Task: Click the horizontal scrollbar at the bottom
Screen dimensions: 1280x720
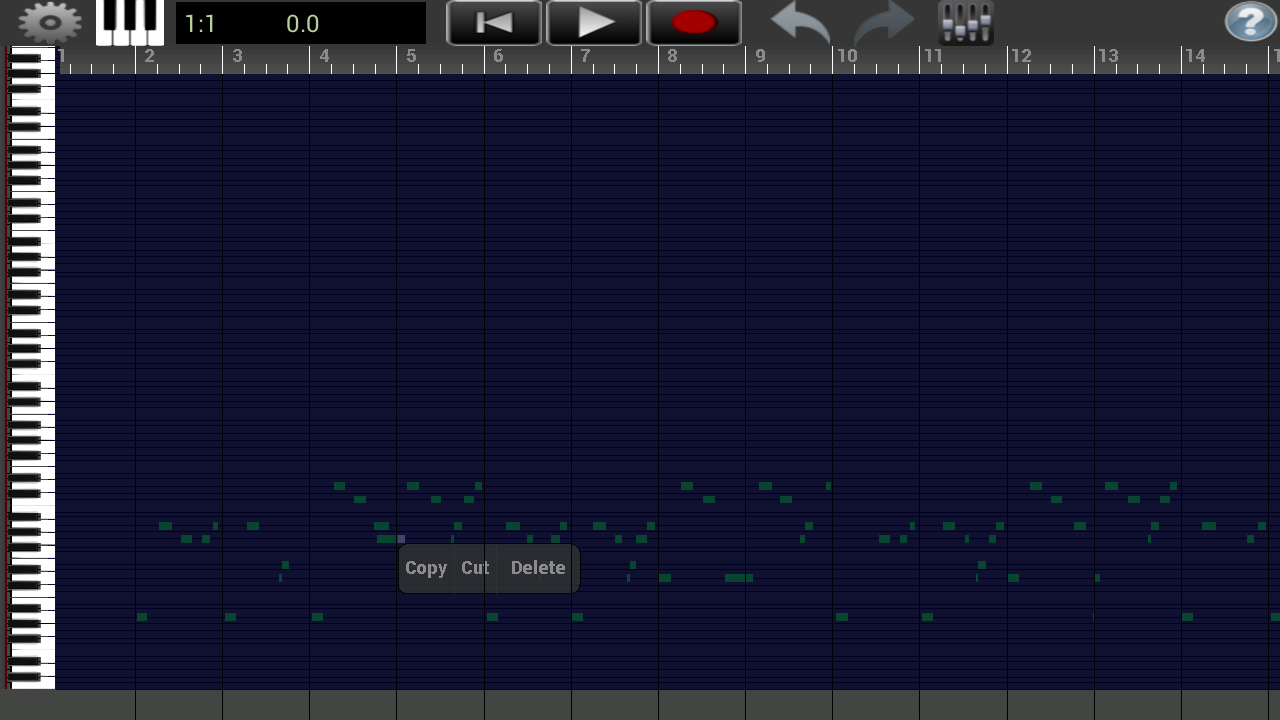Action: [x=640, y=707]
